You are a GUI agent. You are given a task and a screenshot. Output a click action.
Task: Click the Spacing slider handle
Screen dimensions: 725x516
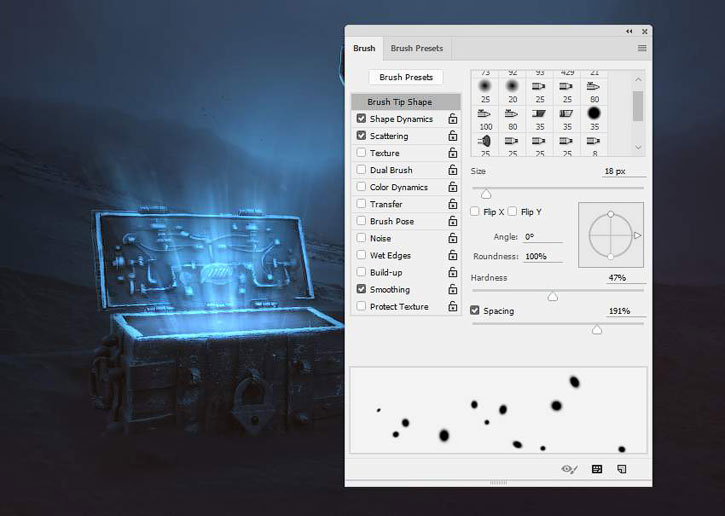point(597,329)
